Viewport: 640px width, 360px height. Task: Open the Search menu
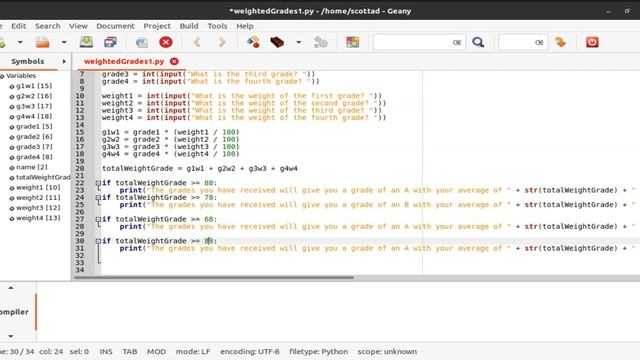point(47,26)
